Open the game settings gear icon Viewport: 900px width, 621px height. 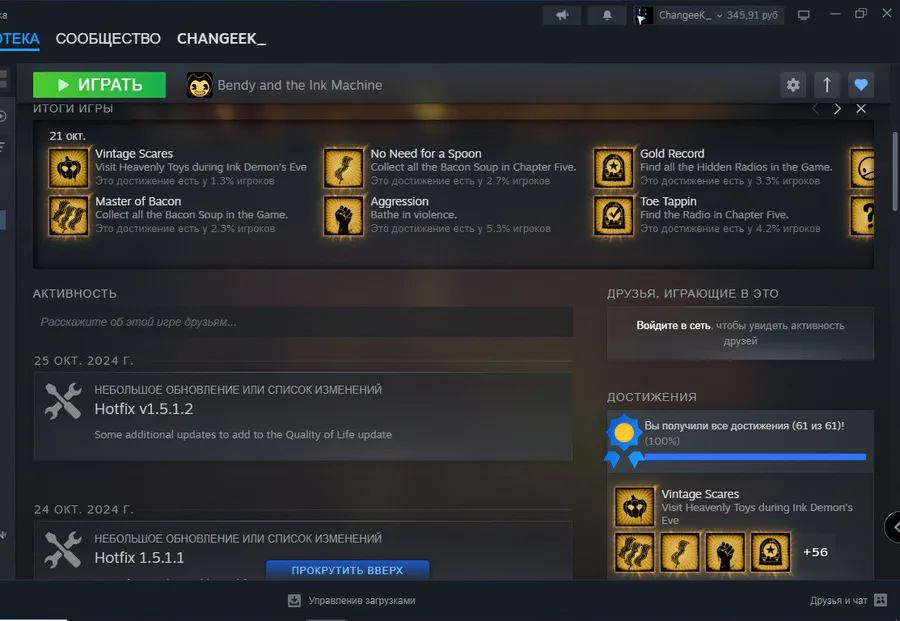(x=793, y=85)
